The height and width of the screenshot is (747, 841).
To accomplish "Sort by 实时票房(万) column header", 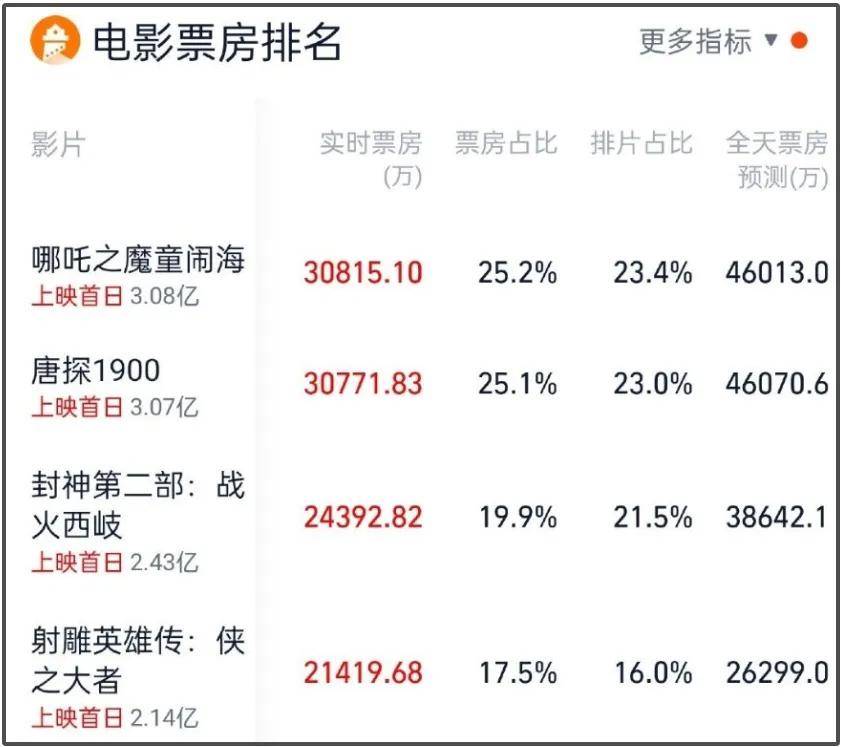I will (371, 159).
